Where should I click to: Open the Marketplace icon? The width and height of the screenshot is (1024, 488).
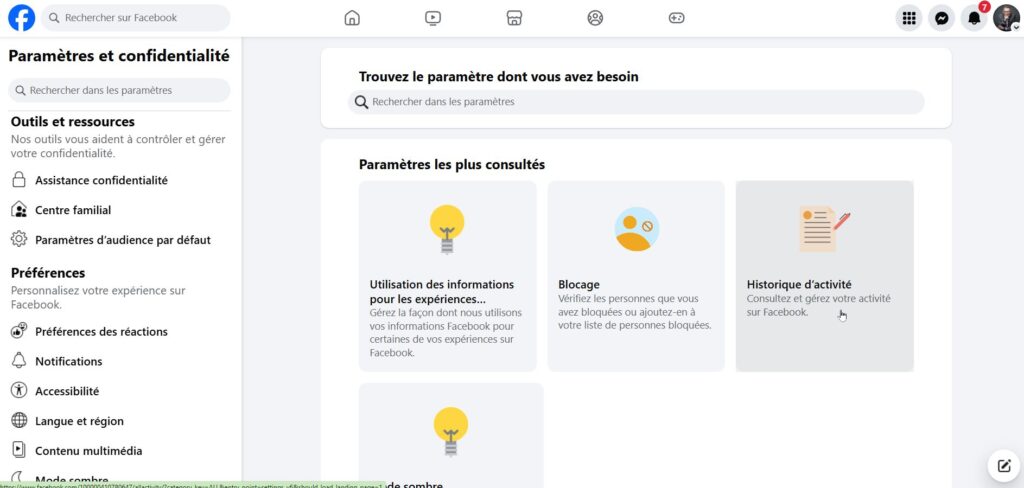point(514,18)
